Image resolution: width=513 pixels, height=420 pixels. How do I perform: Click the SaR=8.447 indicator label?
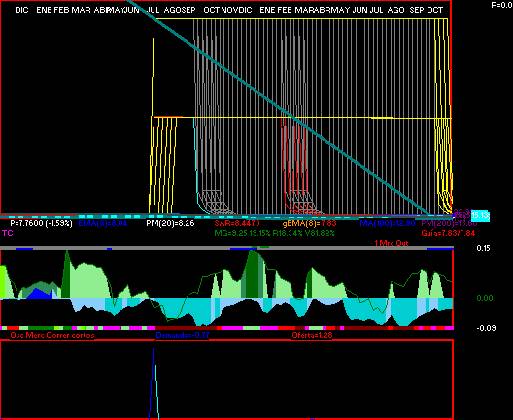coord(237,223)
